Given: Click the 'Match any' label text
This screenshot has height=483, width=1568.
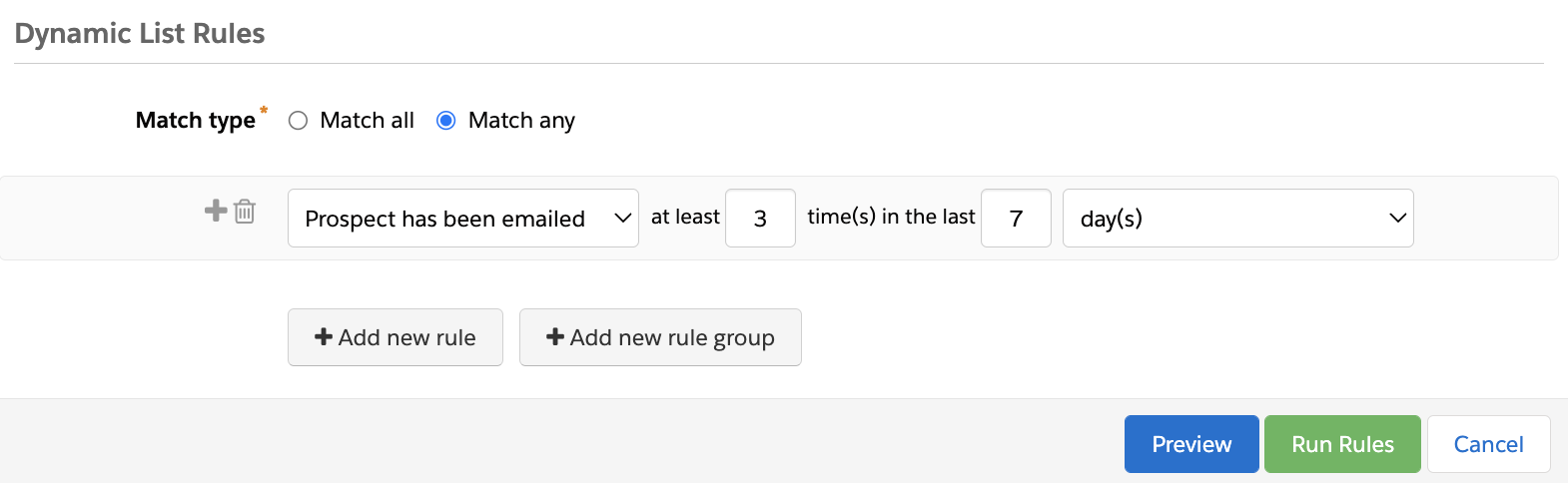Looking at the screenshot, I should click(521, 121).
